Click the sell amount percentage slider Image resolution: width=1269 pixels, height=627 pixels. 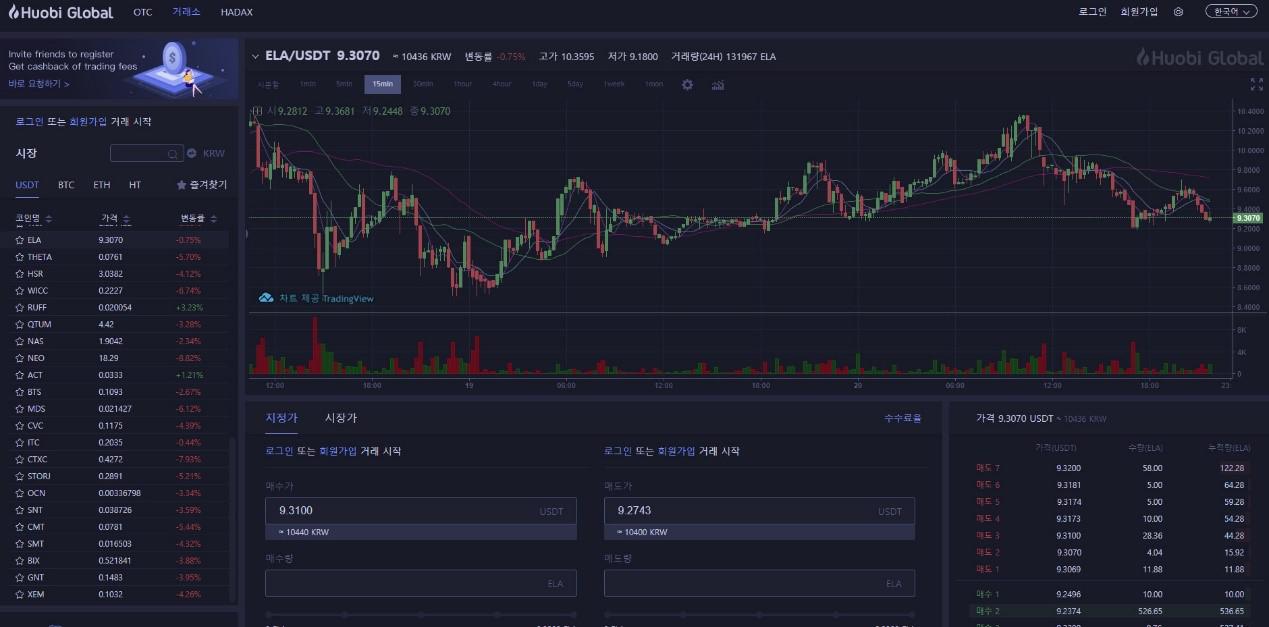(x=759, y=614)
